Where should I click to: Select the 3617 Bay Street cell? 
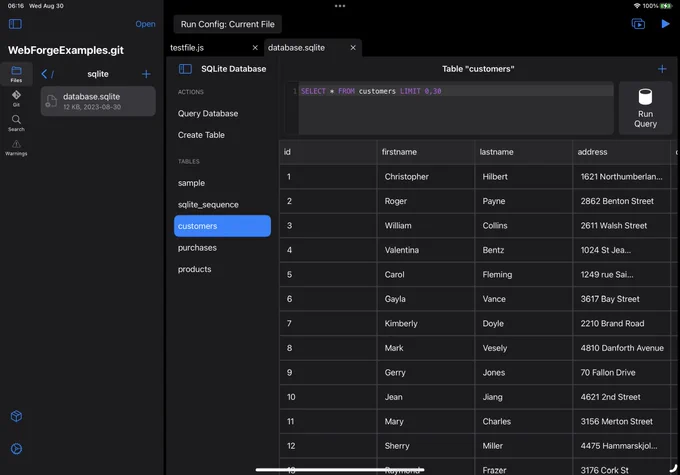pos(621,299)
